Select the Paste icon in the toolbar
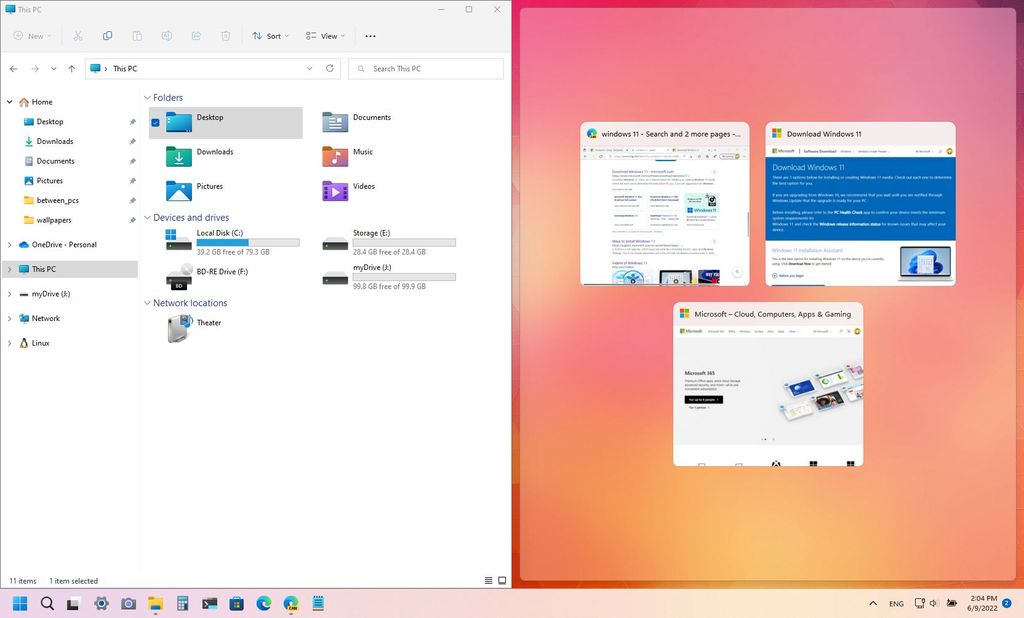Image resolution: width=1024 pixels, height=618 pixels. pyautogui.click(x=137, y=35)
